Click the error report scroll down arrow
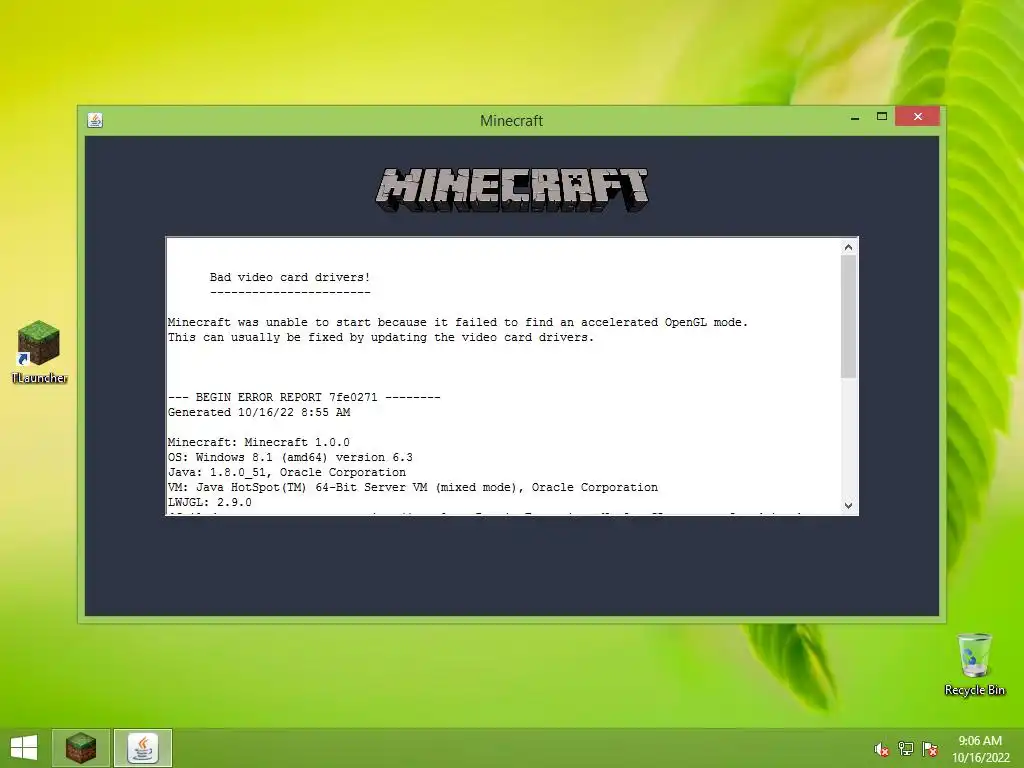The height and width of the screenshot is (768, 1024). pyautogui.click(x=848, y=505)
